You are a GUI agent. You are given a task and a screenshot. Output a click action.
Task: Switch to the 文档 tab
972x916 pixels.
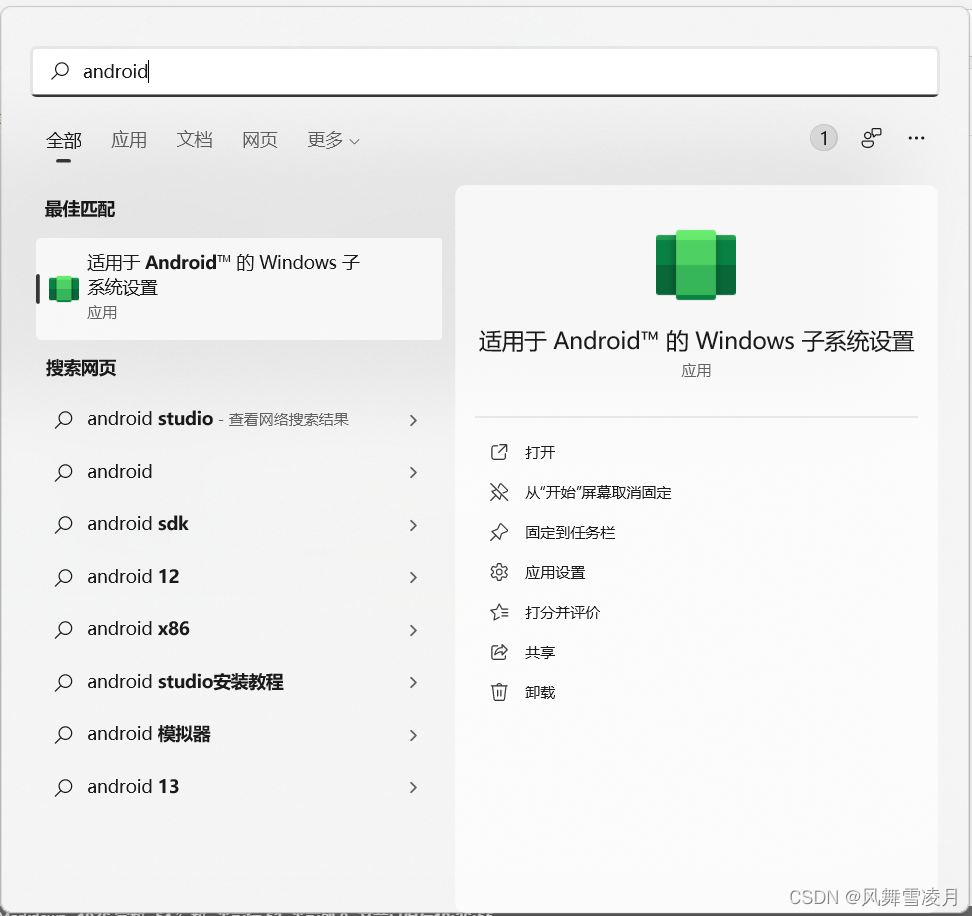[x=194, y=140]
